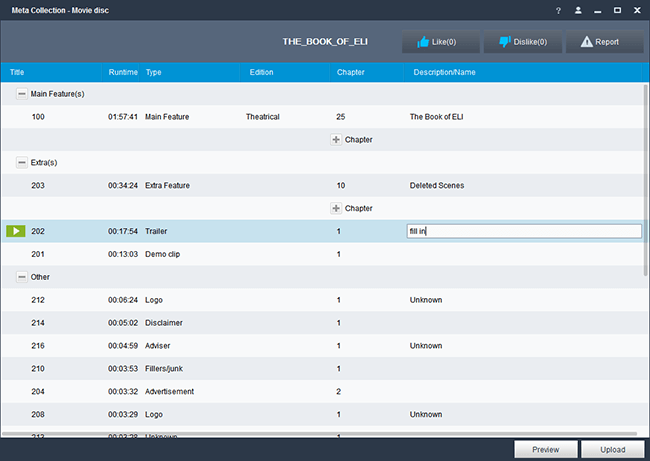Image resolution: width=650 pixels, height=461 pixels.
Task: Click chapter count 2 in row 204
Action: 338,391
